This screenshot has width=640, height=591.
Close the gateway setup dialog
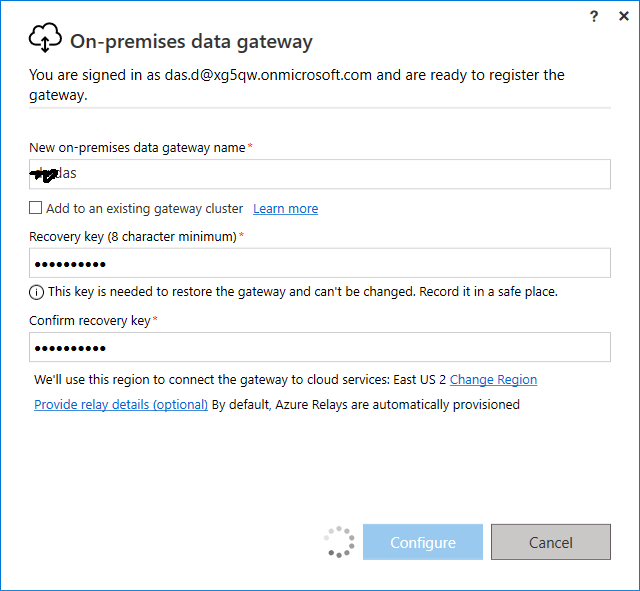624,16
